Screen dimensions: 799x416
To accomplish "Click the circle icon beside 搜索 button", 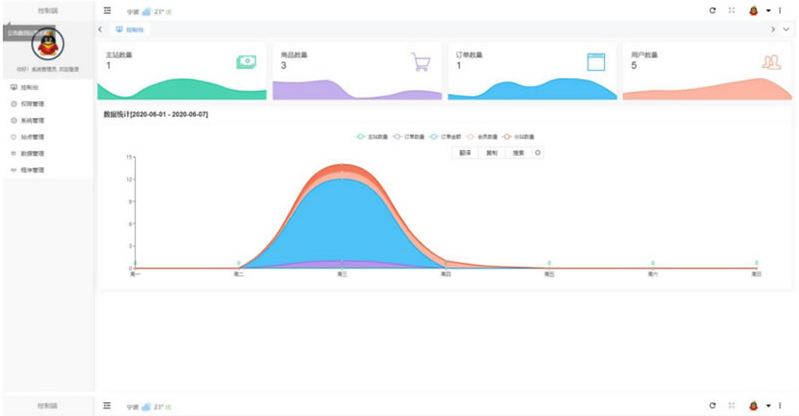I will [538, 152].
